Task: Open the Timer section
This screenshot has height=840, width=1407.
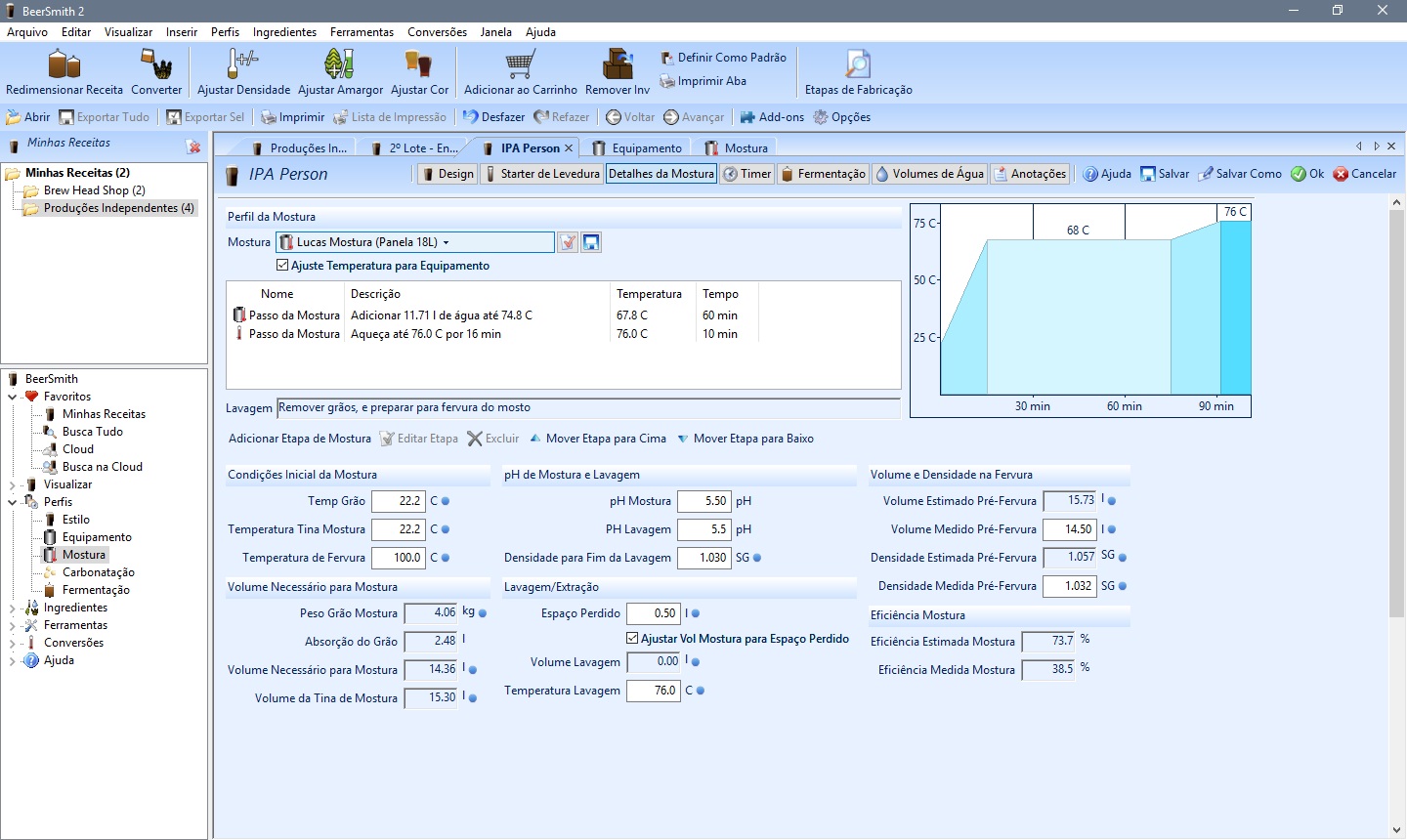Action: tap(747, 174)
